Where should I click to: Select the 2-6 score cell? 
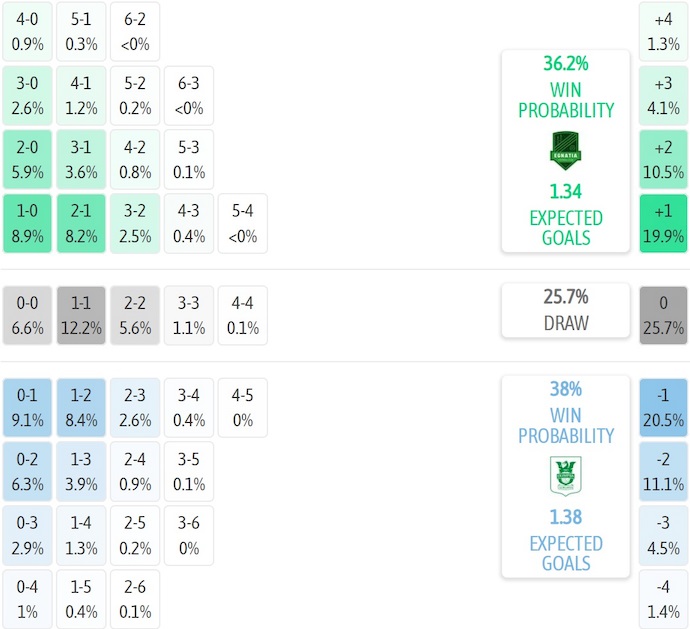click(135, 599)
